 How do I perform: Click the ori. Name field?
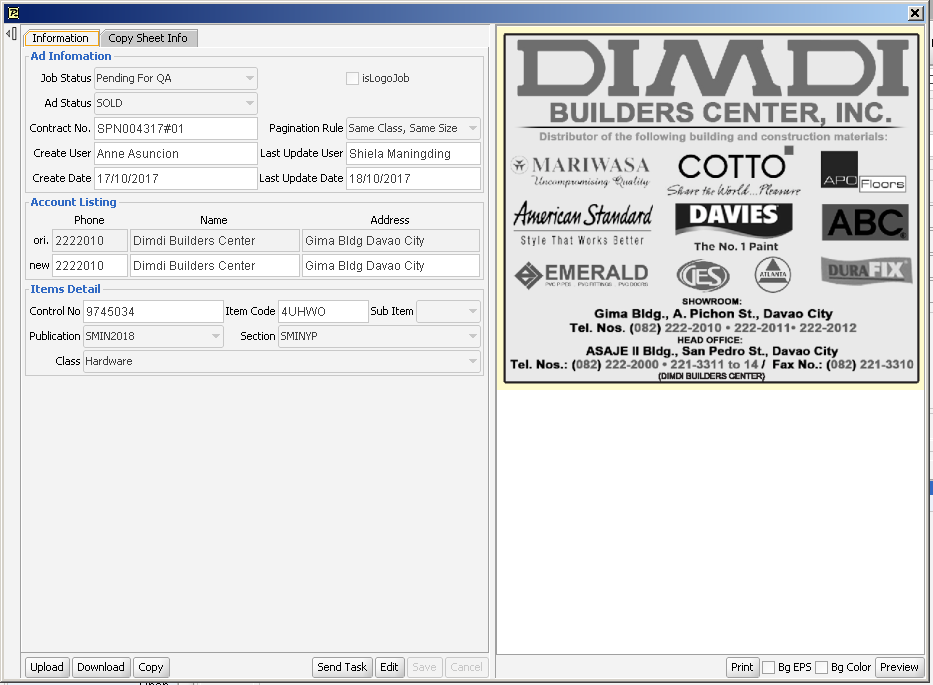point(215,240)
